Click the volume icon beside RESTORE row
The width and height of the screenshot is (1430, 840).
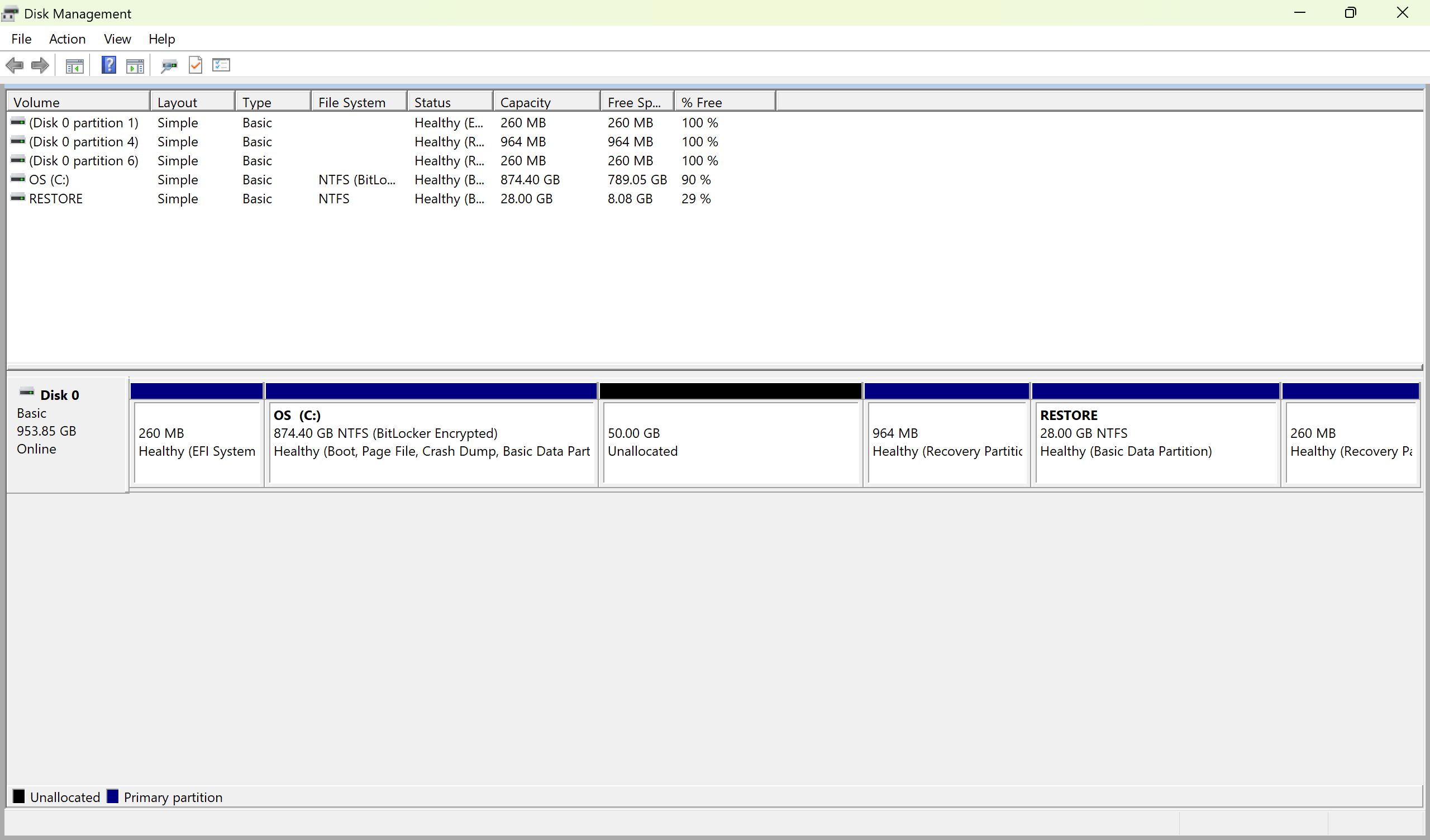(x=18, y=198)
